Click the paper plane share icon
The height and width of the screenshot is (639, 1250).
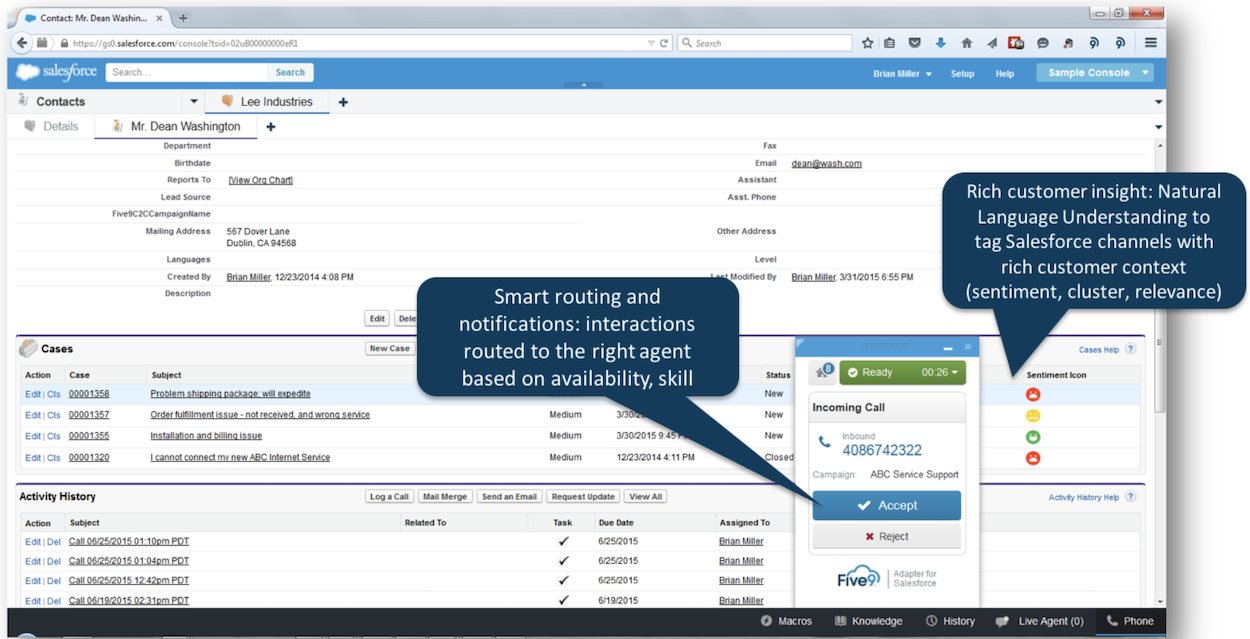[x=991, y=43]
